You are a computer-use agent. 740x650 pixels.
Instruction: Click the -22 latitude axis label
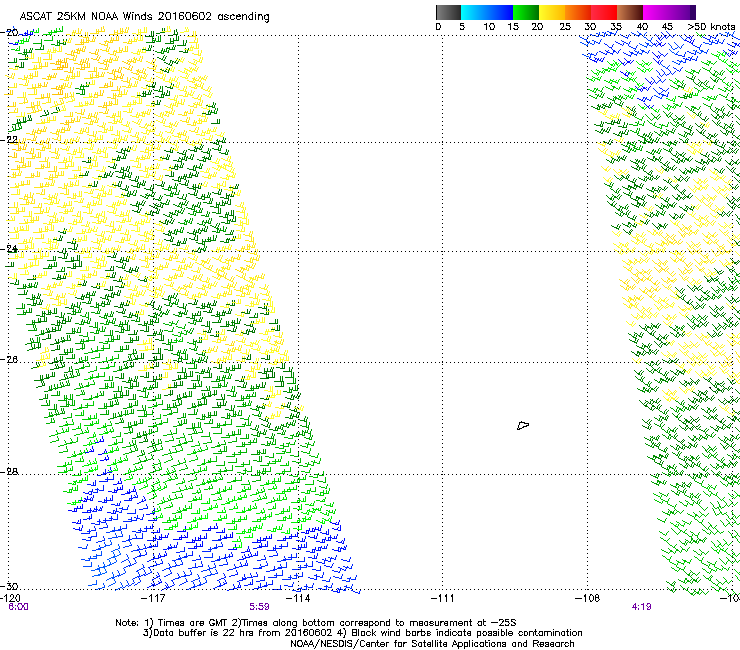click(x=9, y=139)
